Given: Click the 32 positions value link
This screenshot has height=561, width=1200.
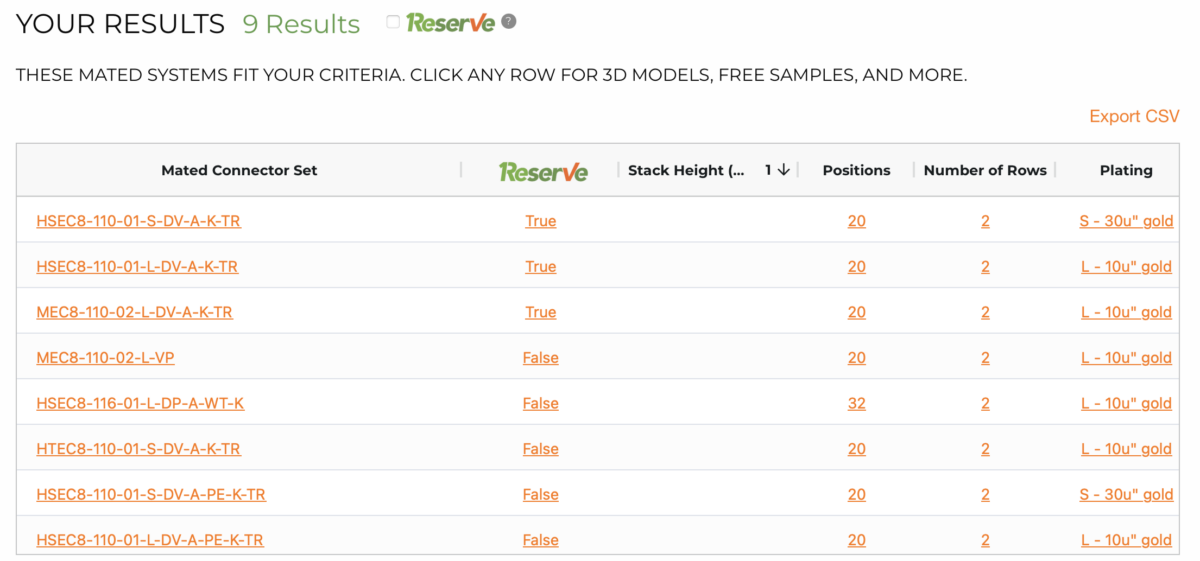Looking at the screenshot, I should pyautogui.click(x=856, y=403).
